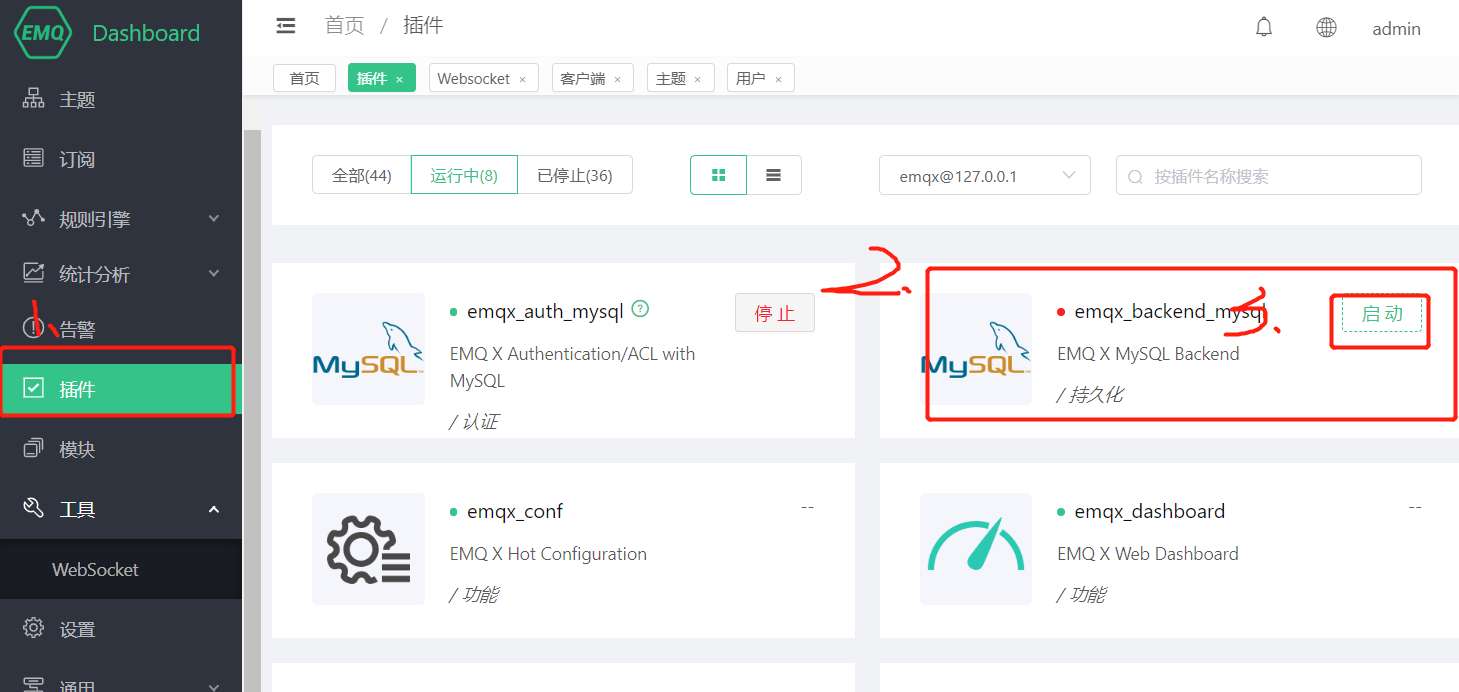Switch to list view icon
This screenshot has width=1459, height=692.
tap(773, 175)
